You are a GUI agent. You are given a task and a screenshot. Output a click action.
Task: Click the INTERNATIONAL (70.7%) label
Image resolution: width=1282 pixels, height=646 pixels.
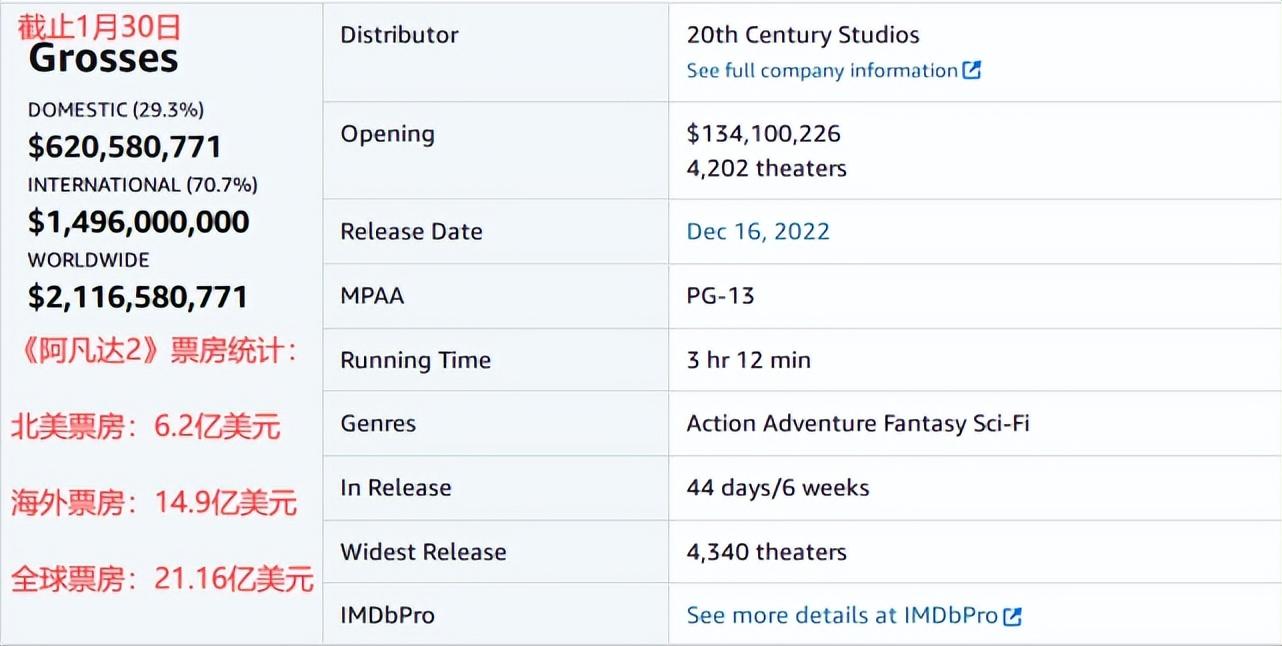pos(143,185)
